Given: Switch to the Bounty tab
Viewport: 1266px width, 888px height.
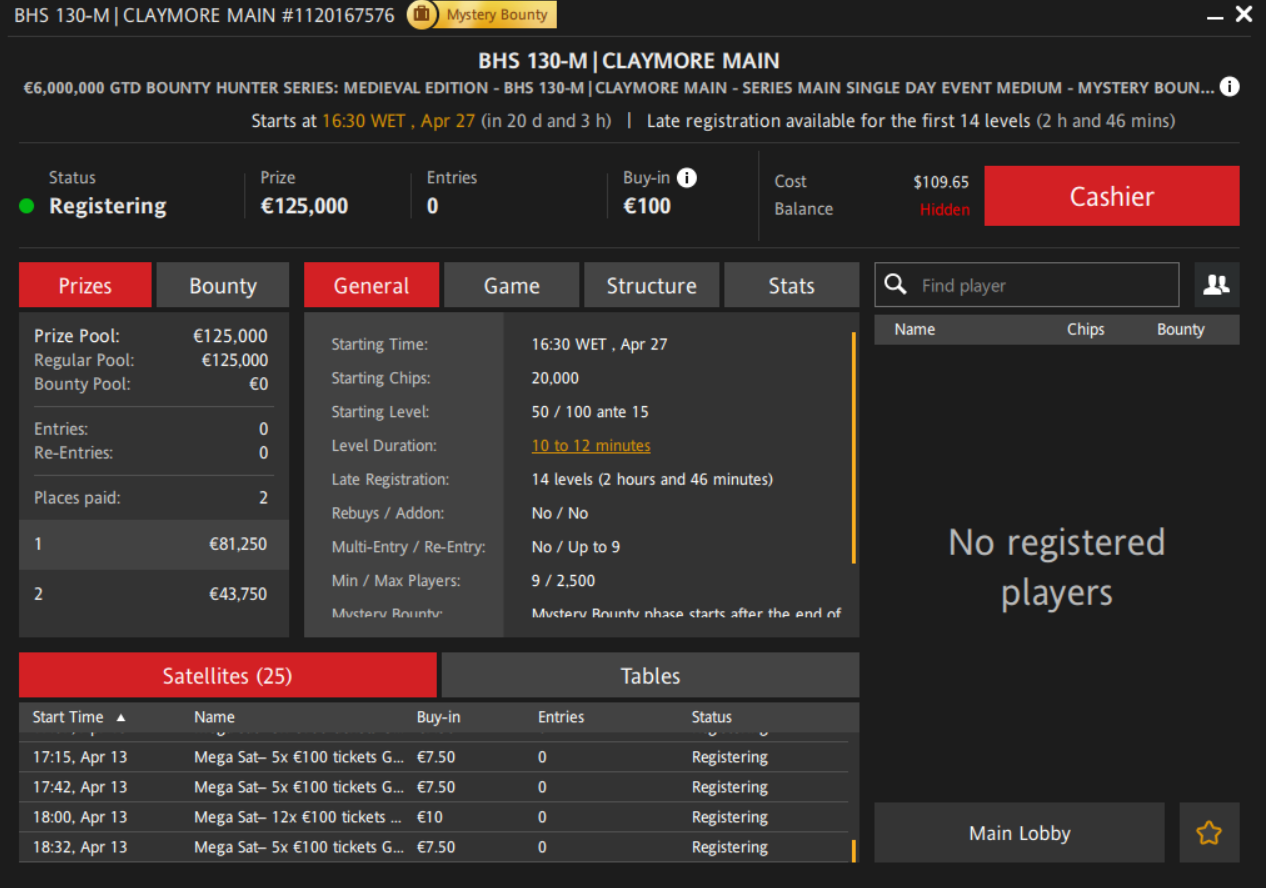Looking at the screenshot, I should tap(222, 285).
